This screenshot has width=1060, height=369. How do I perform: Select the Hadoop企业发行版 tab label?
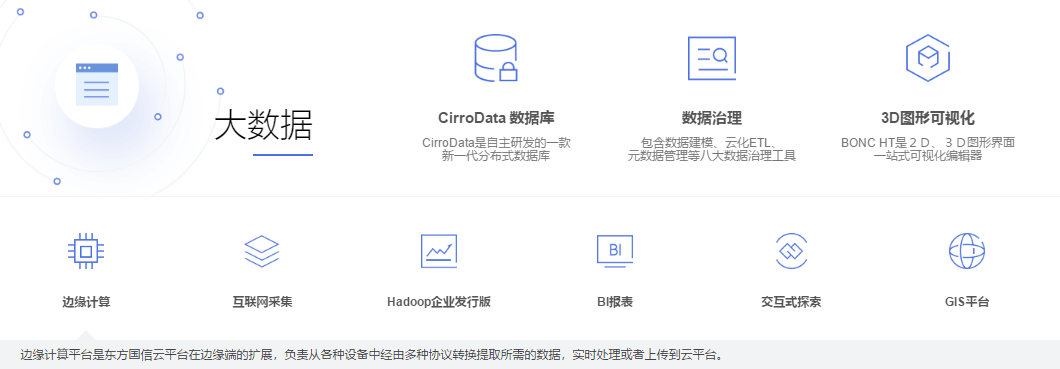click(439, 302)
